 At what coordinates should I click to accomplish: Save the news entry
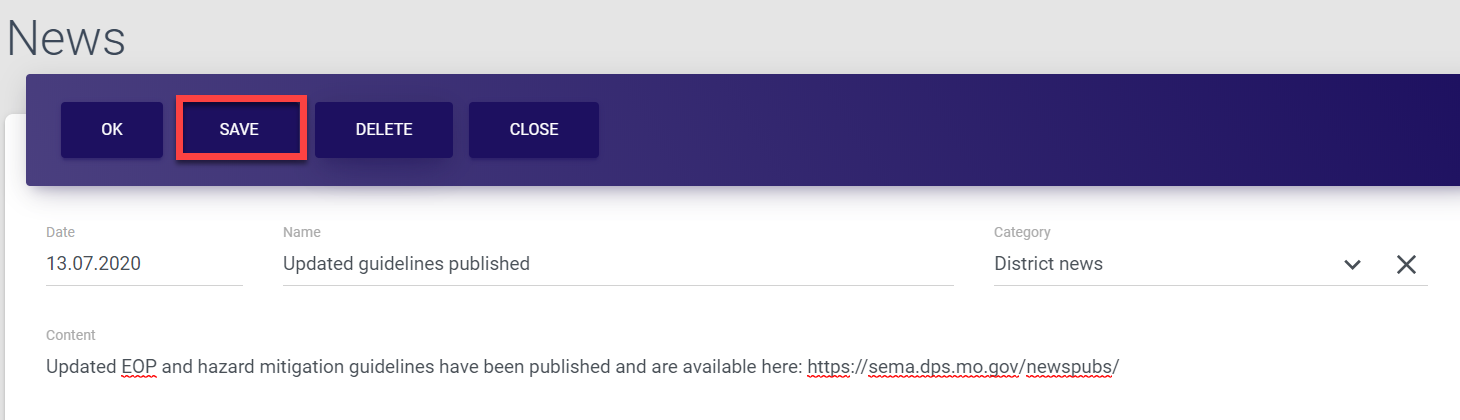tap(240, 129)
